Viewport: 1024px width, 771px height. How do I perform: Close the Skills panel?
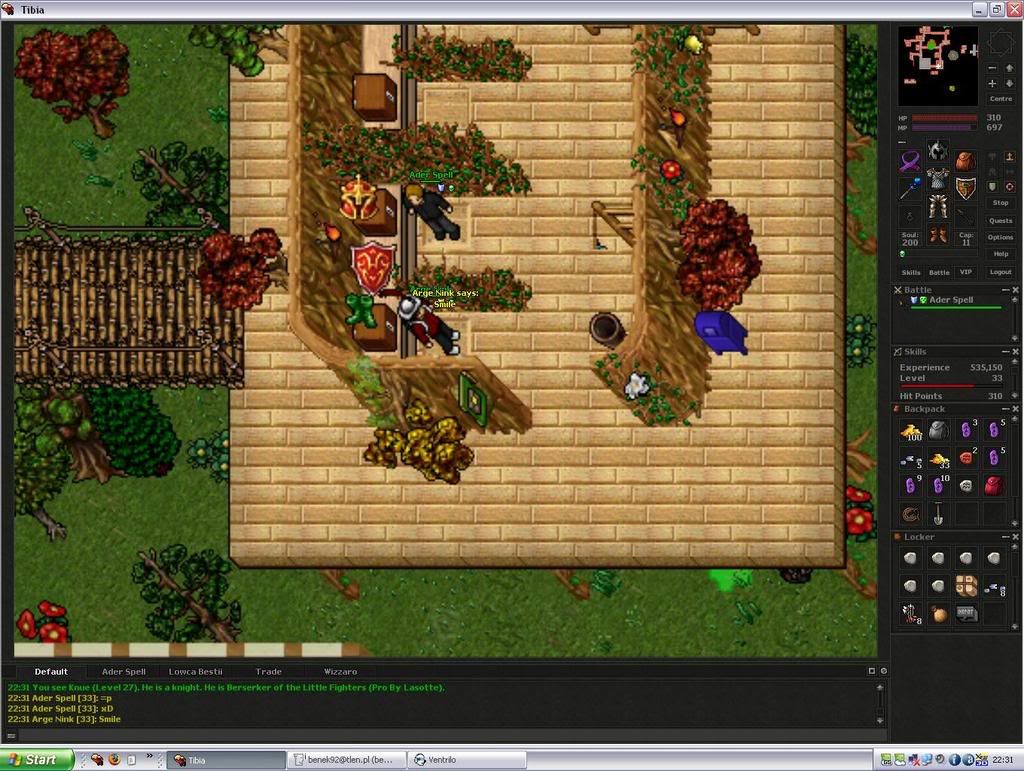(x=1016, y=352)
